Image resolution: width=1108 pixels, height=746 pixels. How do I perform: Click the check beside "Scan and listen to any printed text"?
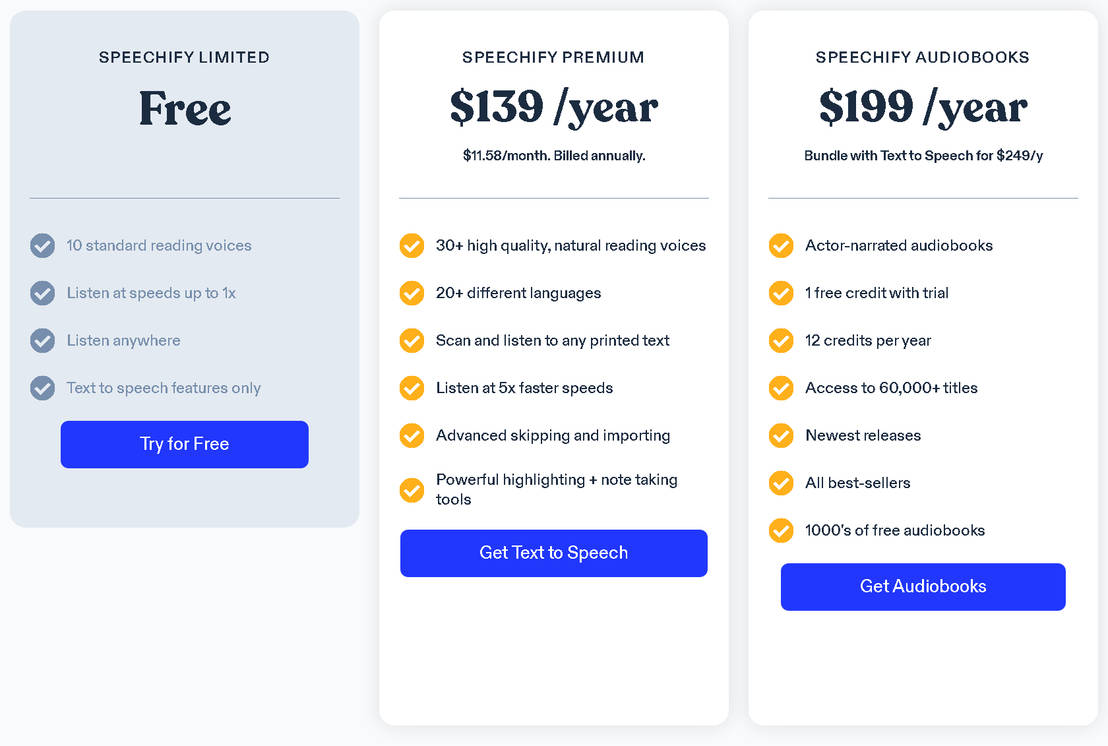[411, 340]
